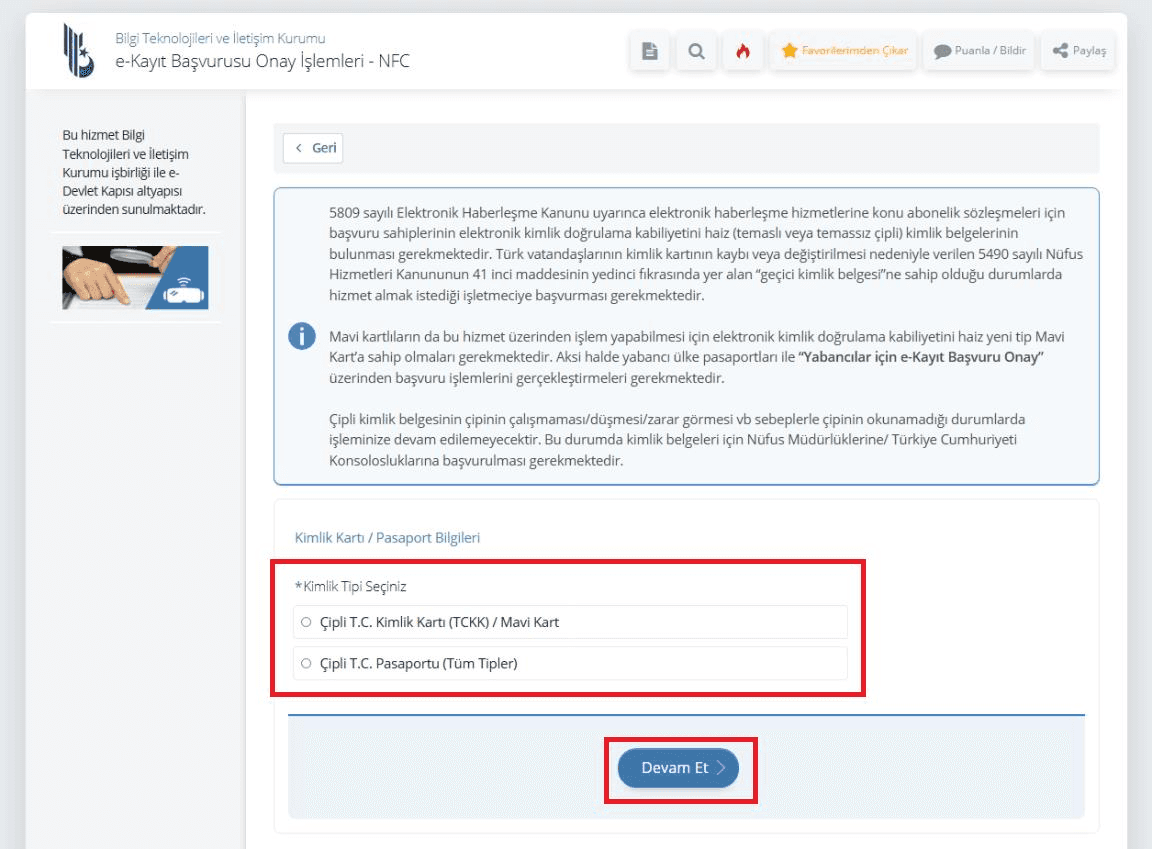Viewport: 1152px width, 849px height.
Task: Click the BTK institution logo
Action: coord(79,50)
